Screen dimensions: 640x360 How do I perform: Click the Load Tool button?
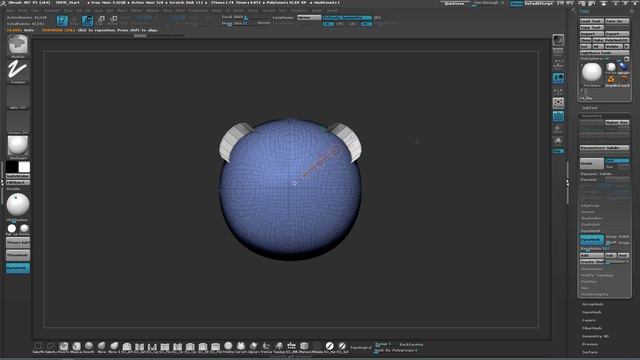[591, 21]
